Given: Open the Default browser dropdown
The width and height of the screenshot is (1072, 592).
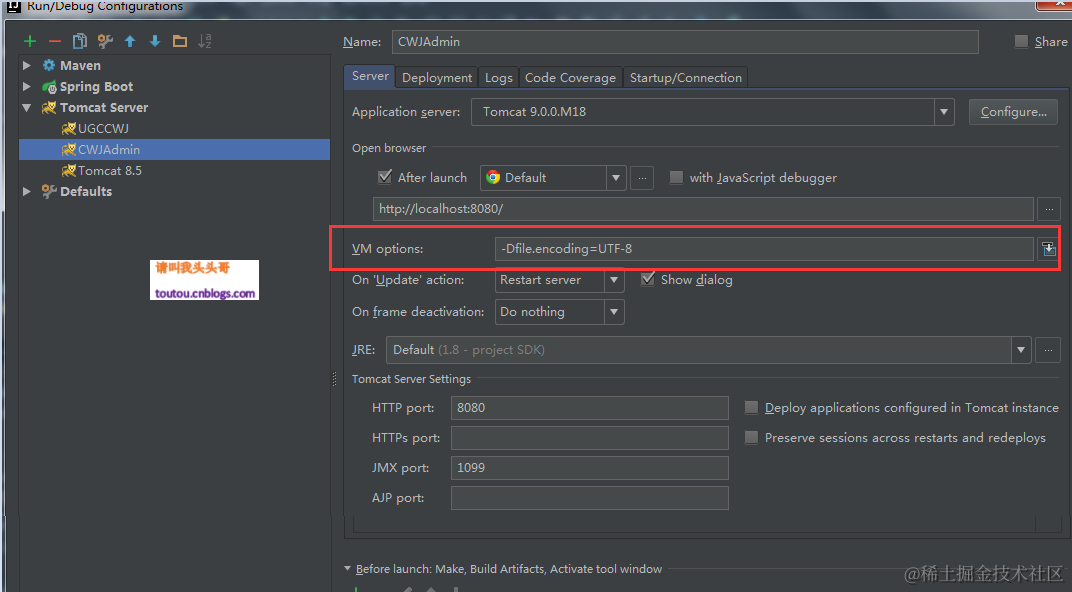Looking at the screenshot, I should click(x=616, y=178).
